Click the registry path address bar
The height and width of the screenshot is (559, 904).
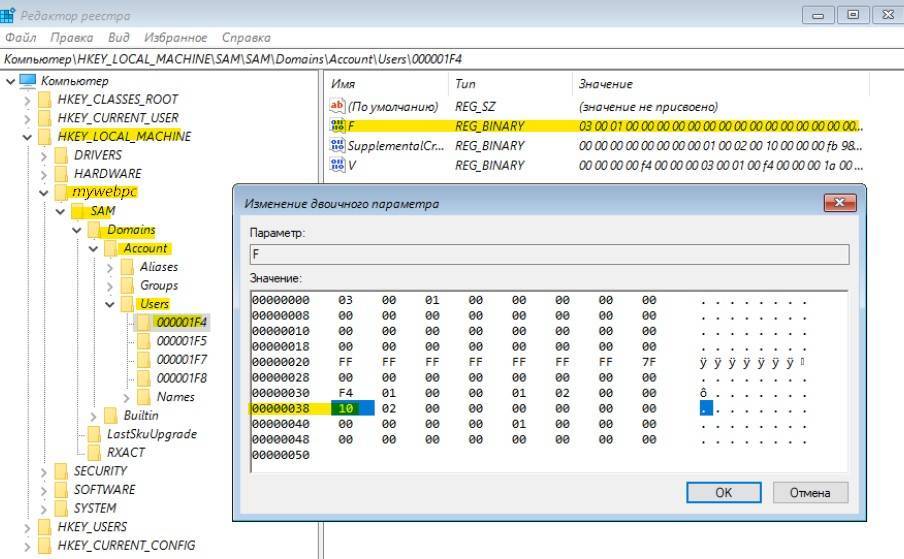[450, 59]
